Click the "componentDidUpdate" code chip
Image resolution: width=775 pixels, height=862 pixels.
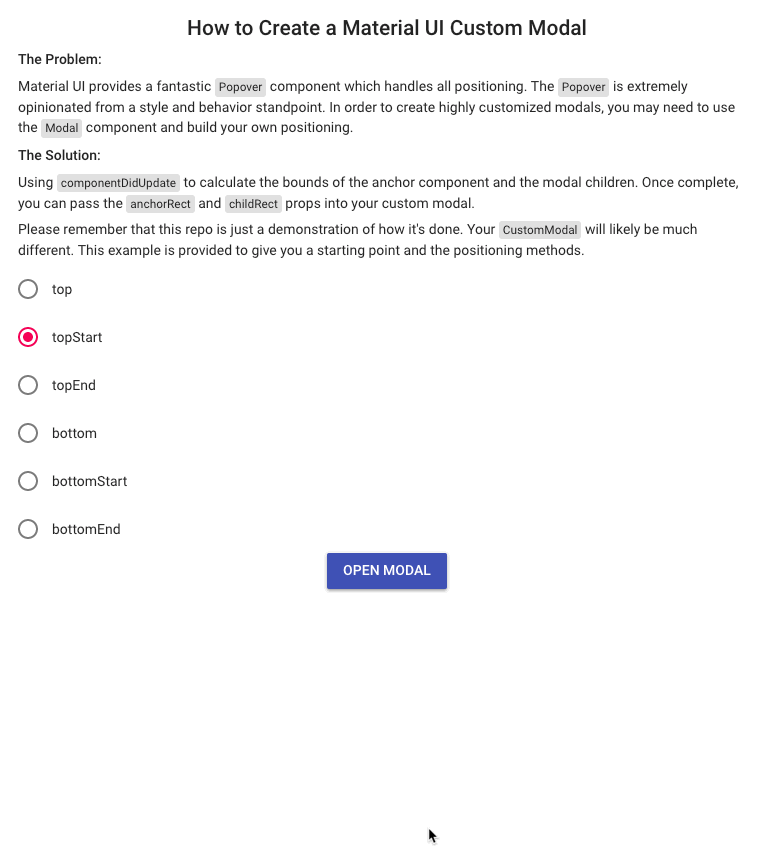[117, 183]
